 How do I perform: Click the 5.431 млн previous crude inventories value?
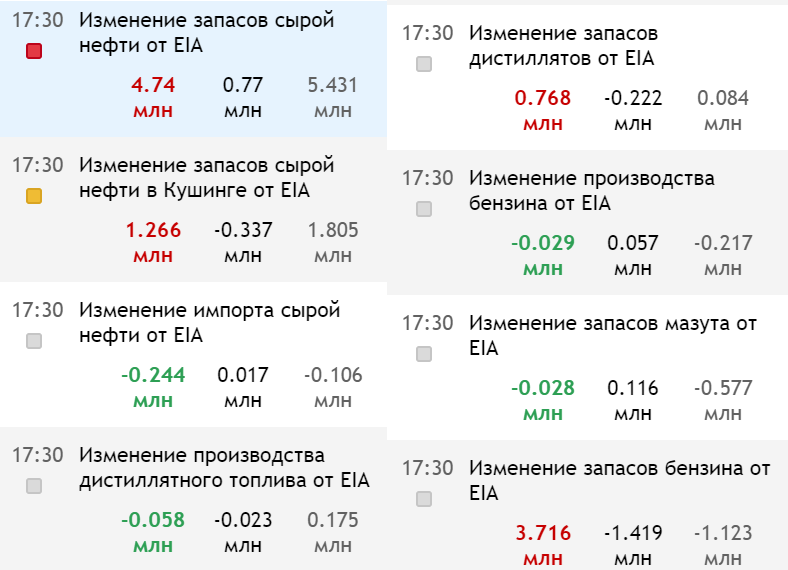pos(333,96)
